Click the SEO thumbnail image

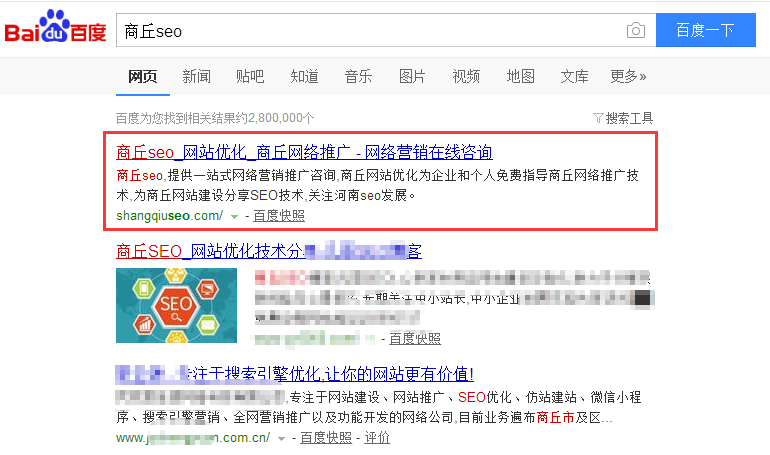pyautogui.click(x=176, y=305)
